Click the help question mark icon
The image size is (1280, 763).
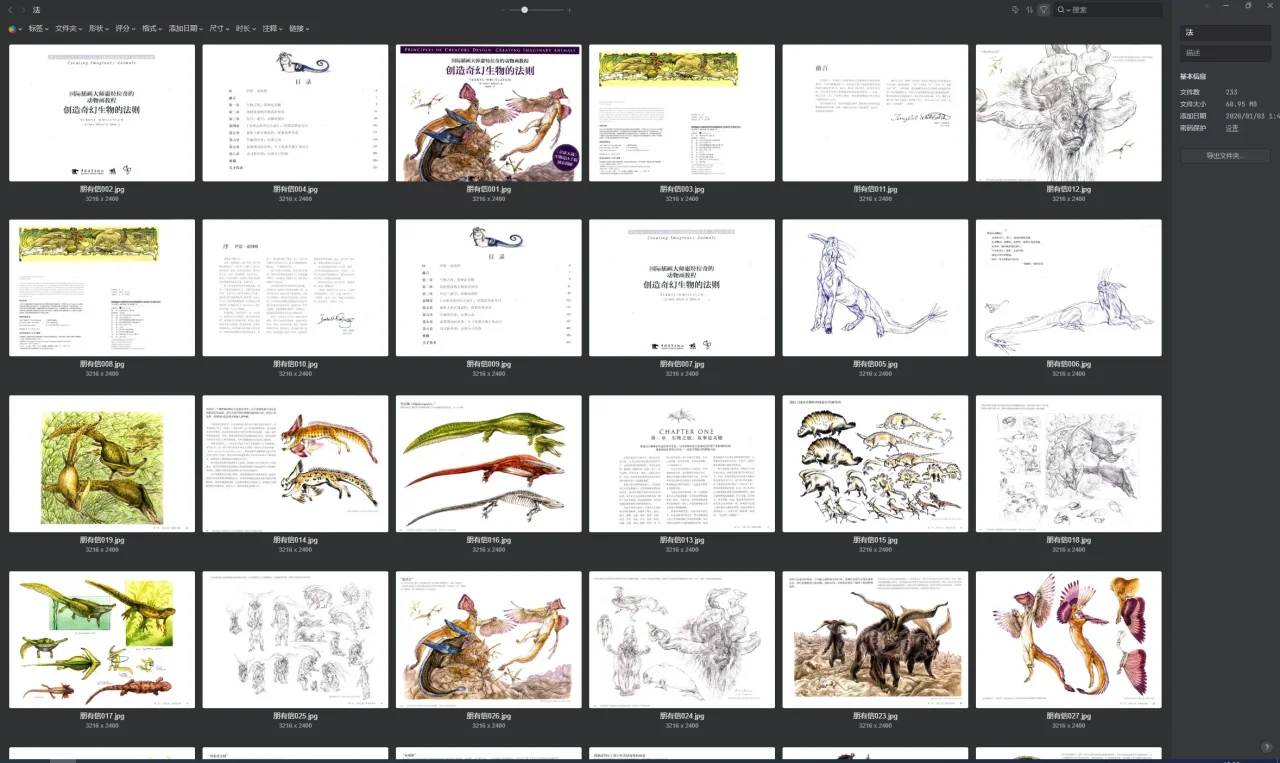[1266, 747]
